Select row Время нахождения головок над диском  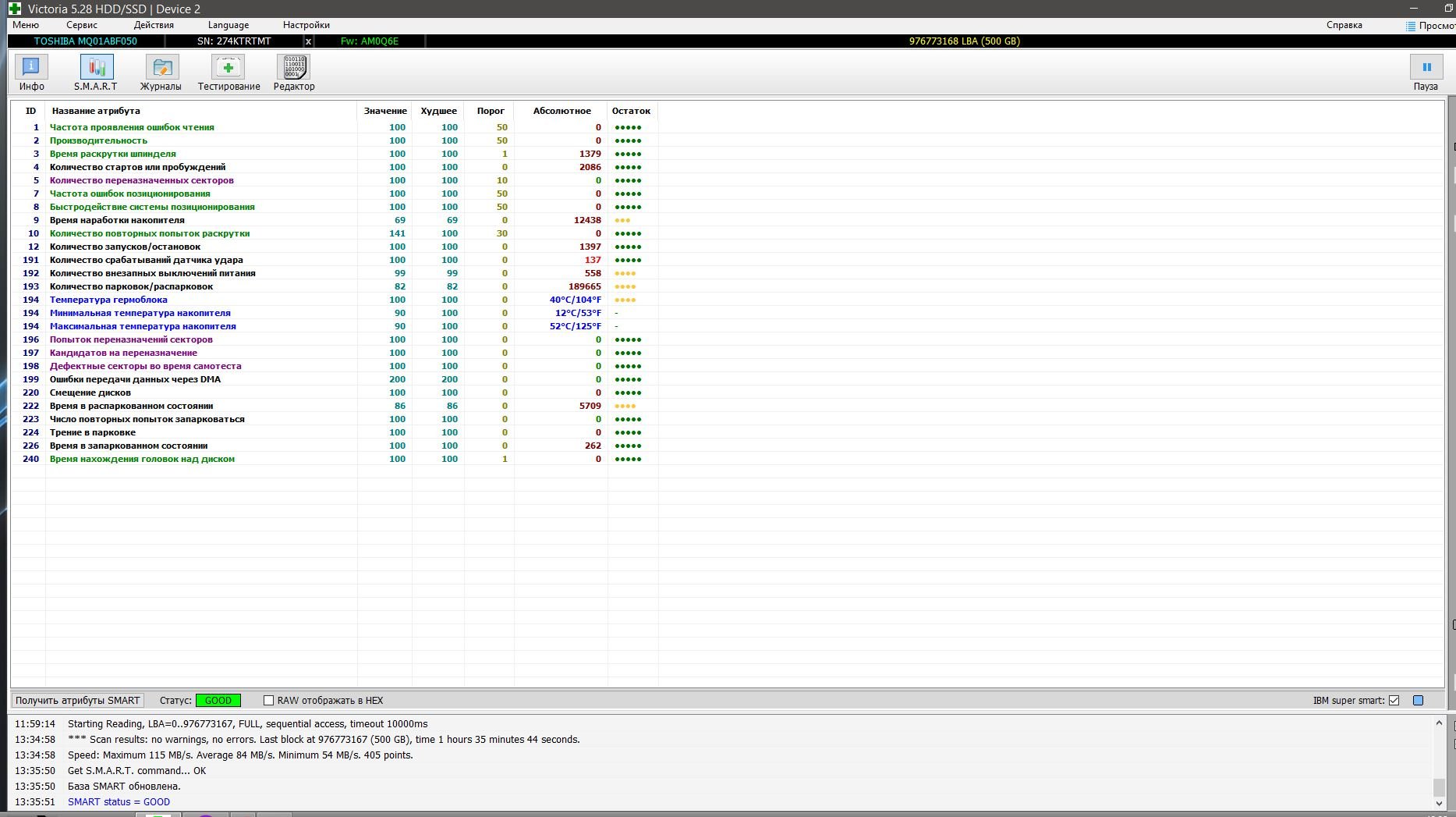tap(335, 459)
